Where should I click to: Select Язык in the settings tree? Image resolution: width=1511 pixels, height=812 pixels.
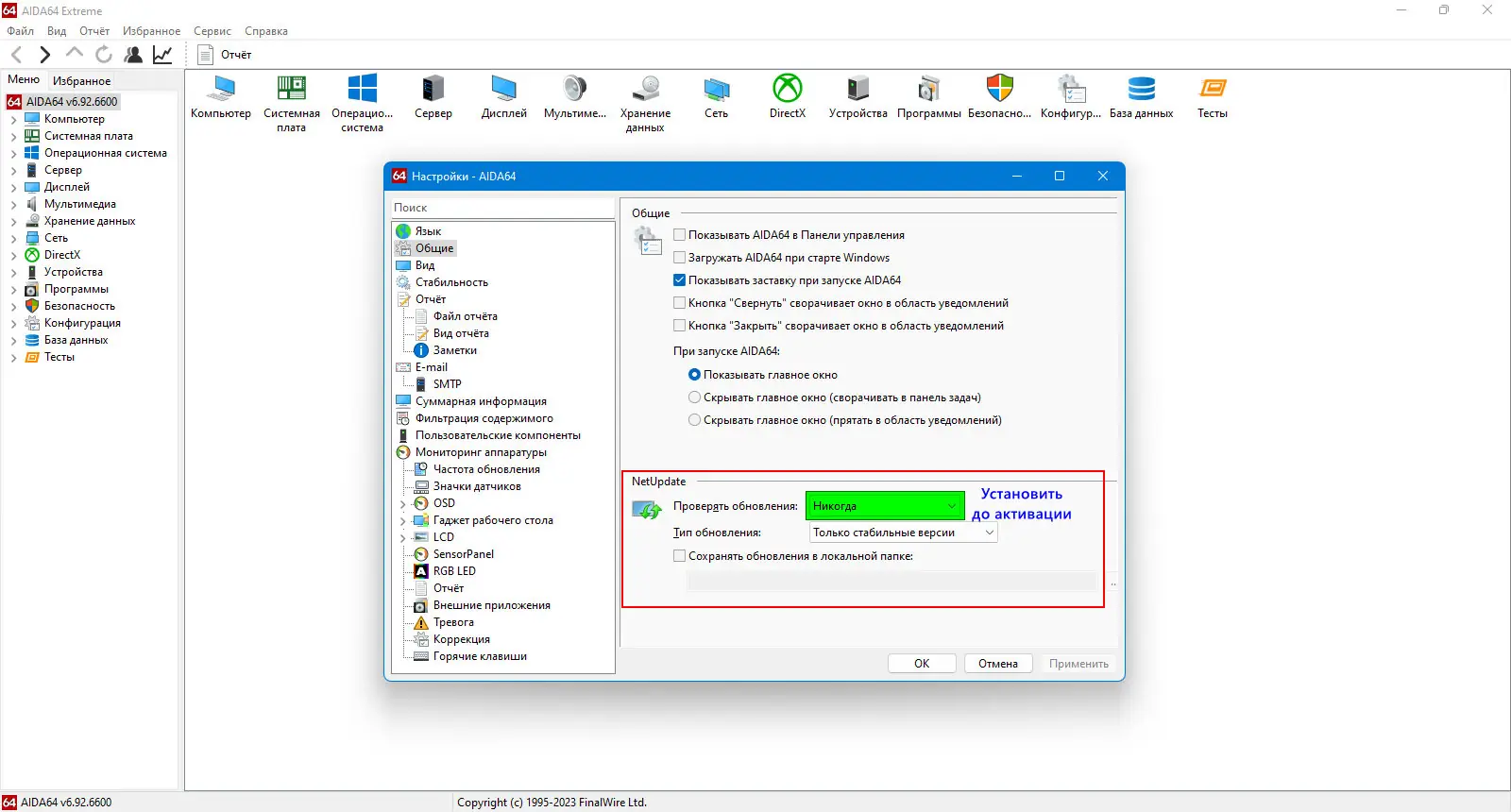tap(428, 231)
